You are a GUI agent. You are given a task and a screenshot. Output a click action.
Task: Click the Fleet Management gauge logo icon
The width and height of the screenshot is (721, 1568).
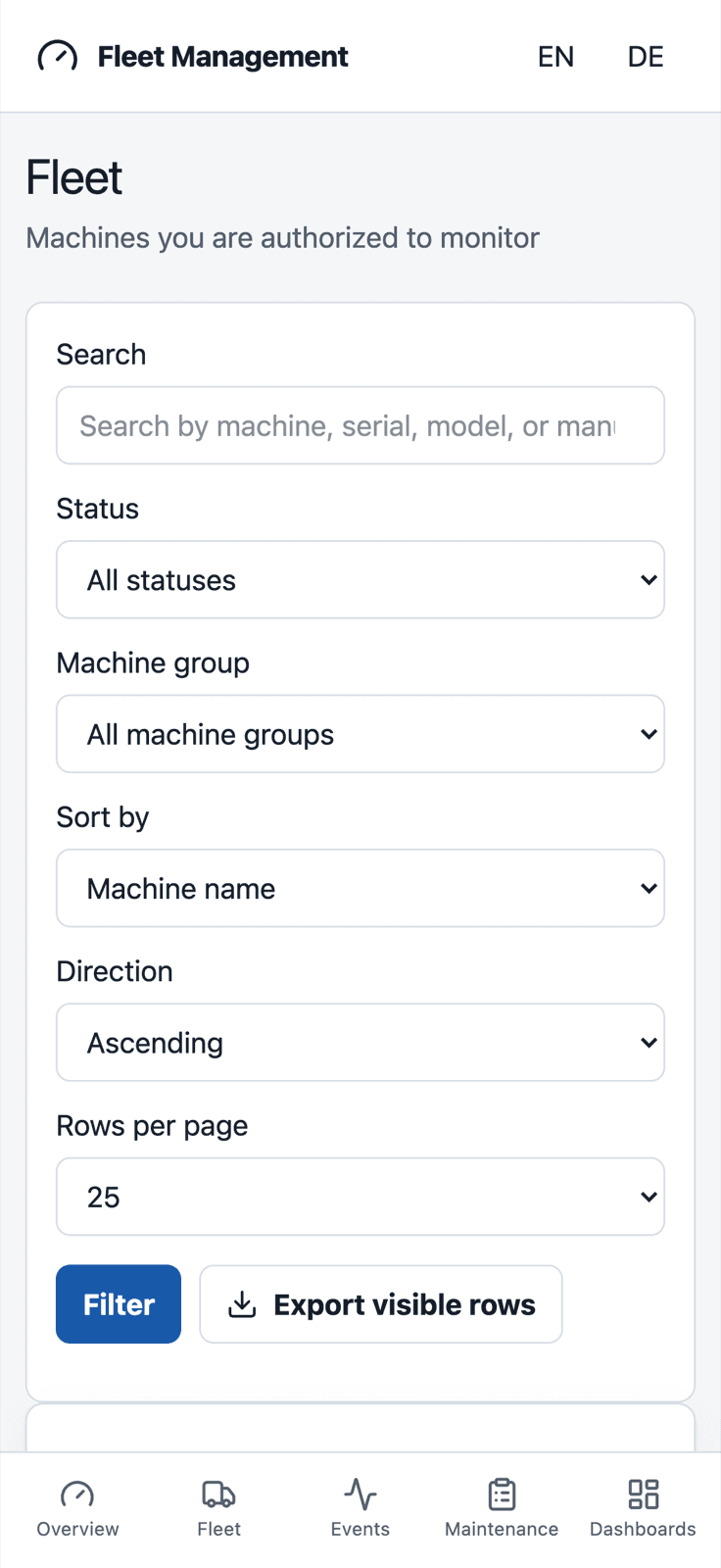(x=57, y=57)
